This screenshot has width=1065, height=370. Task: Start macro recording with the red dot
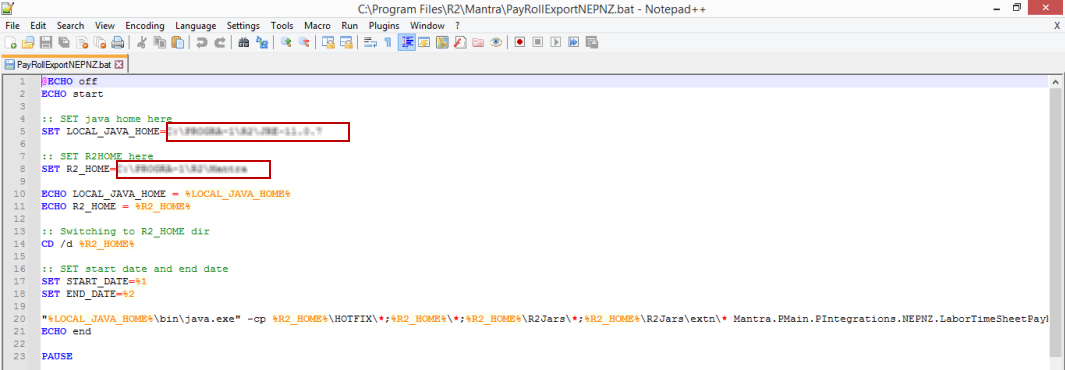(x=520, y=43)
